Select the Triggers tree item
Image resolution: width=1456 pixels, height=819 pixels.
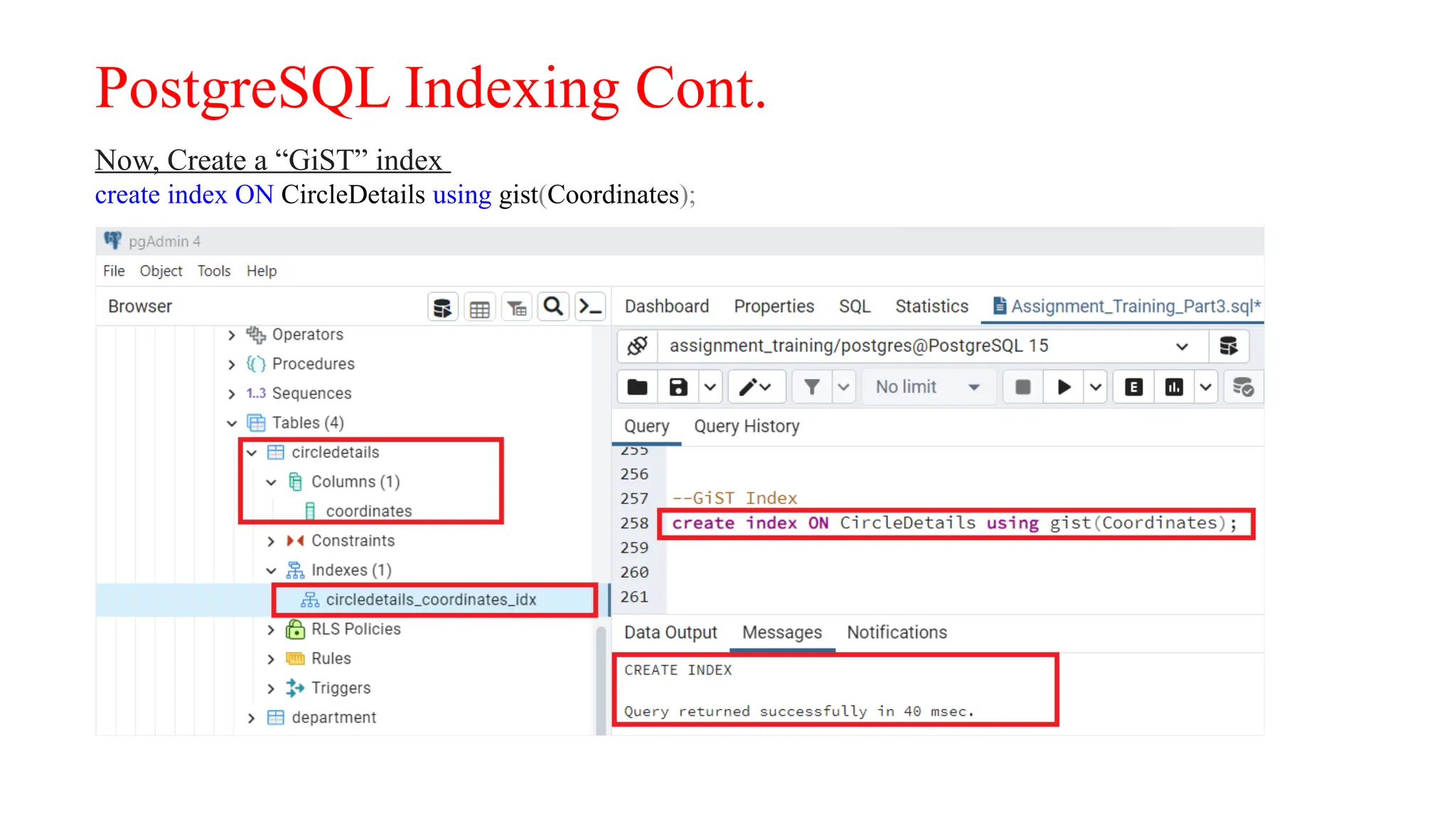341,688
